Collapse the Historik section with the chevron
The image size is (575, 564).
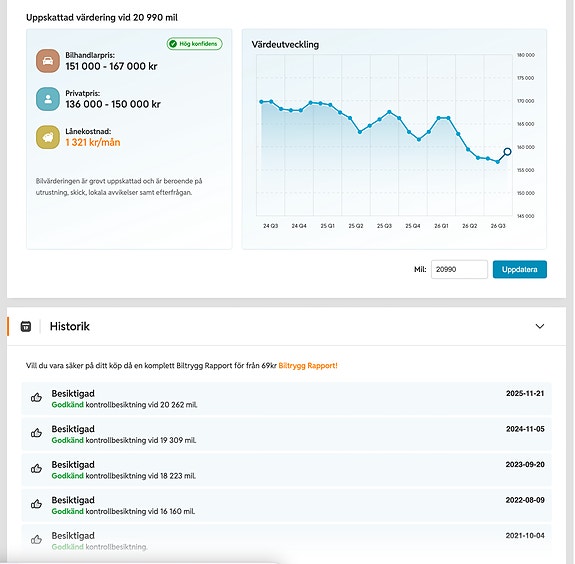tap(539, 326)
